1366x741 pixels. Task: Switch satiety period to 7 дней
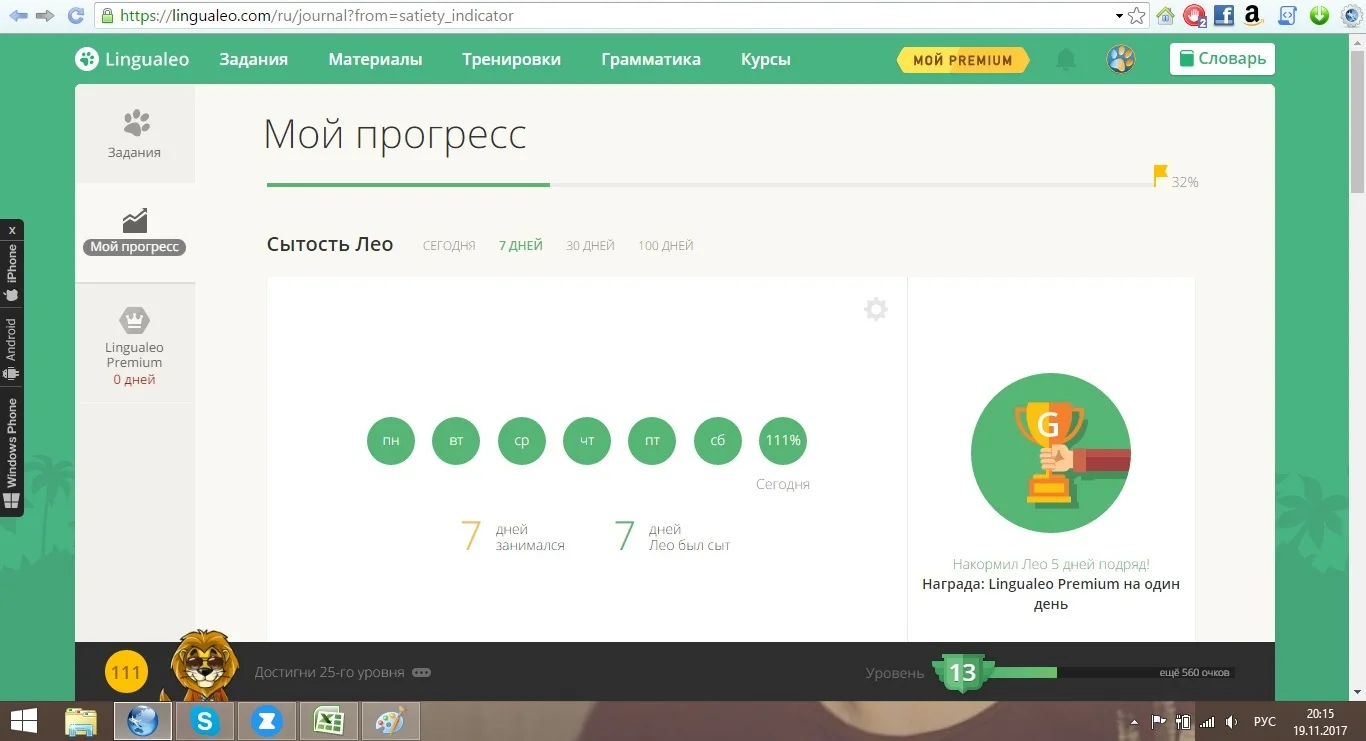tap(521, 246)
